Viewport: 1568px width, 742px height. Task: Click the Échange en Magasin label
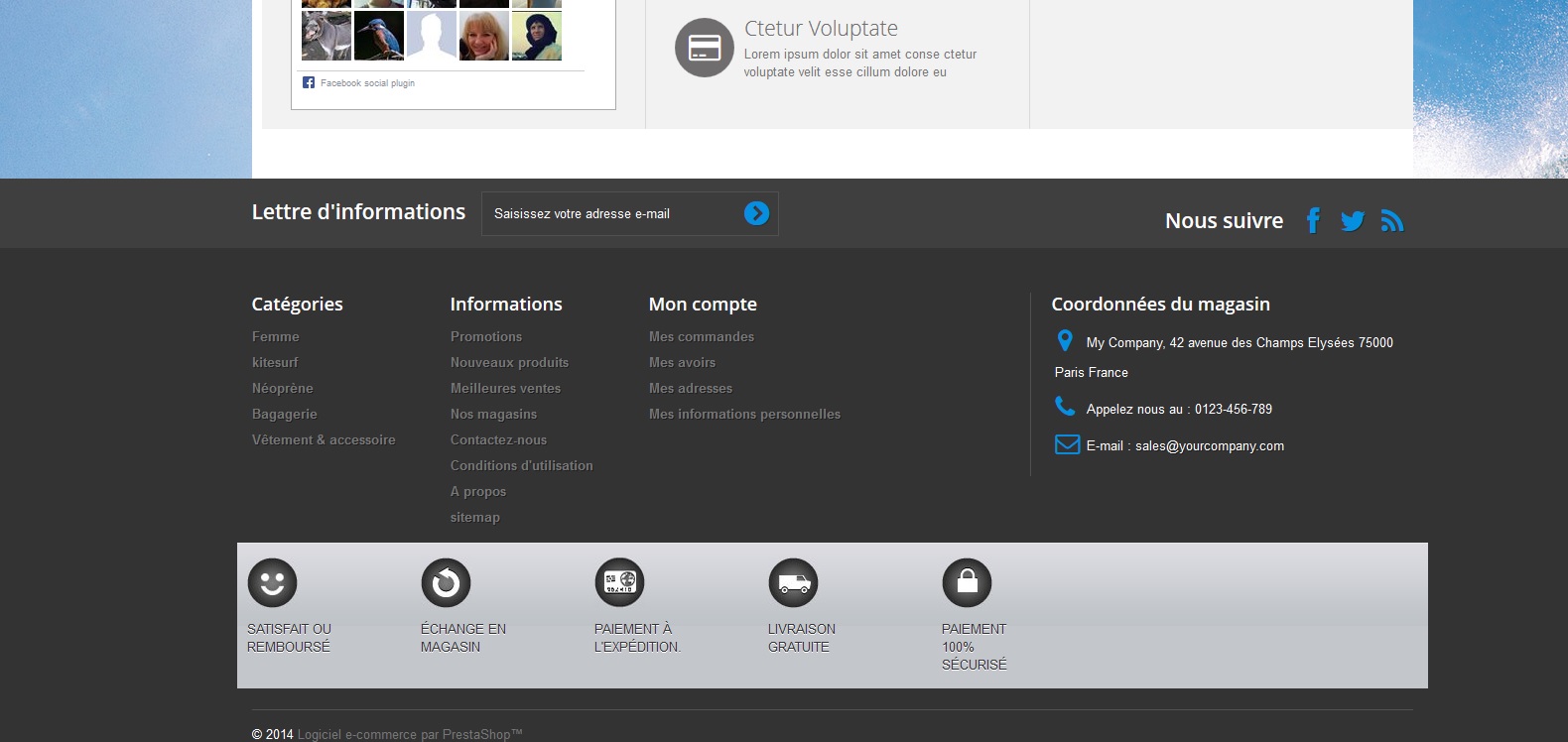(x=463, y=638)
